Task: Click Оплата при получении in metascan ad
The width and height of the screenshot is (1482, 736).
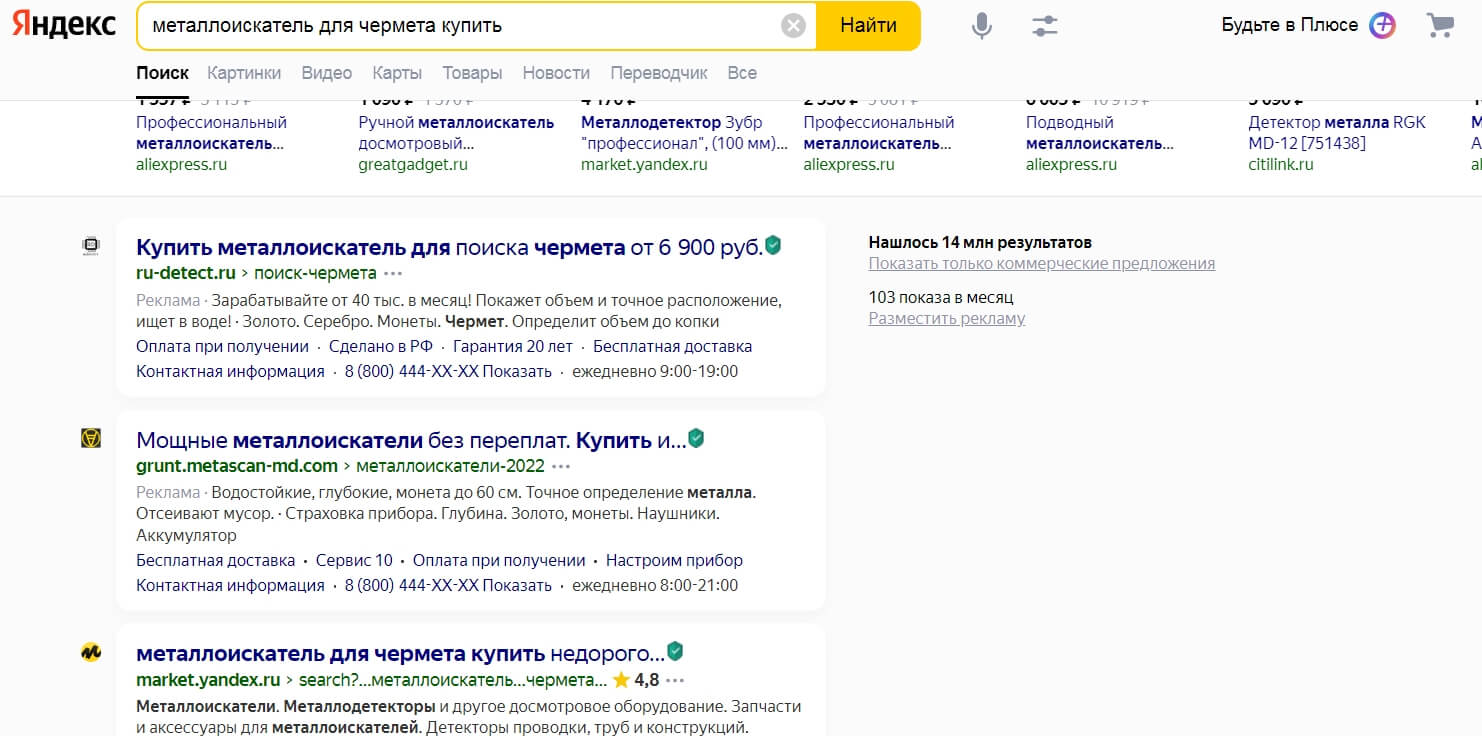Action: tap(499, 561)
